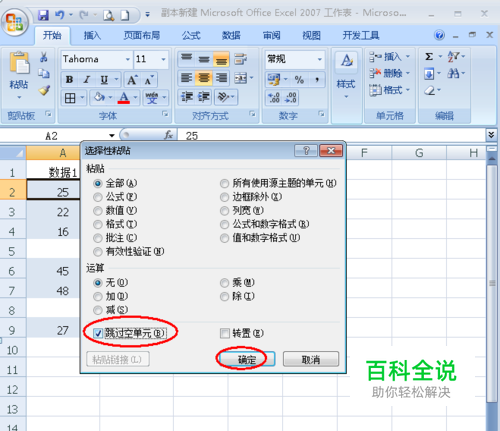This screenshot has height=431, width=500.
Task: Increase indent
Action: tap(204, 97)
